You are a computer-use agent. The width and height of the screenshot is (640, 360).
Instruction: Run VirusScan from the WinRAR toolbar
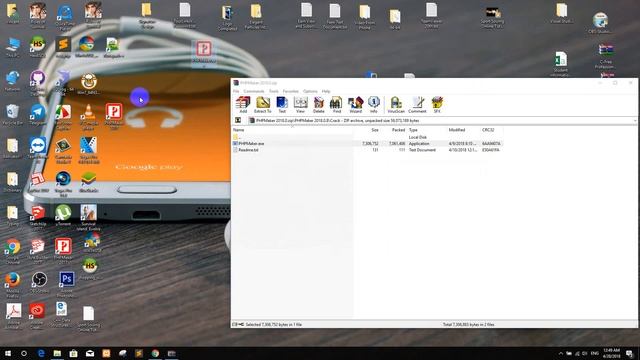coord(396,105)
